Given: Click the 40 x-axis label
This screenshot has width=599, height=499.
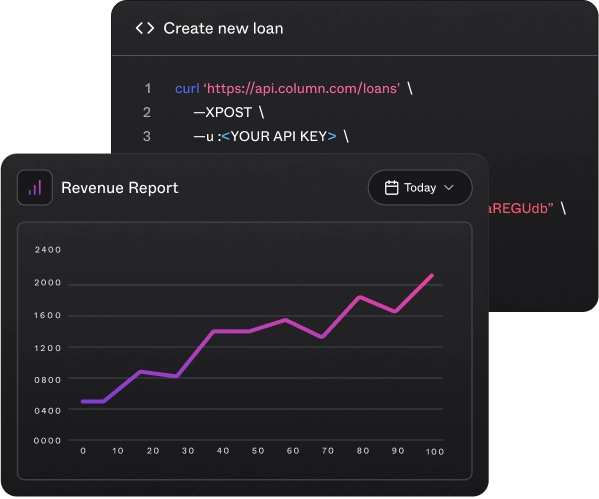Looking at the screenshot, I should pos(223,451).
